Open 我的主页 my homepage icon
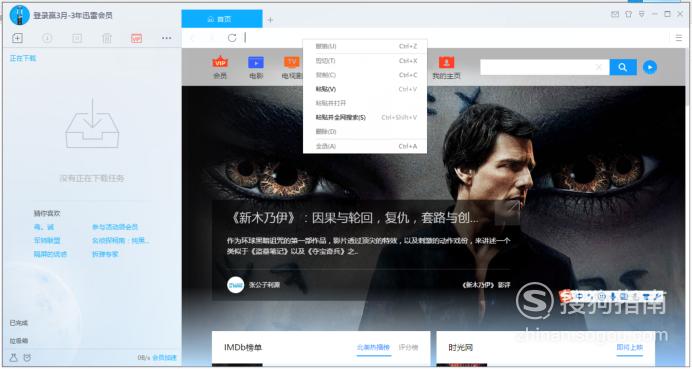This screenshot has width=692, height=369. 446,68
